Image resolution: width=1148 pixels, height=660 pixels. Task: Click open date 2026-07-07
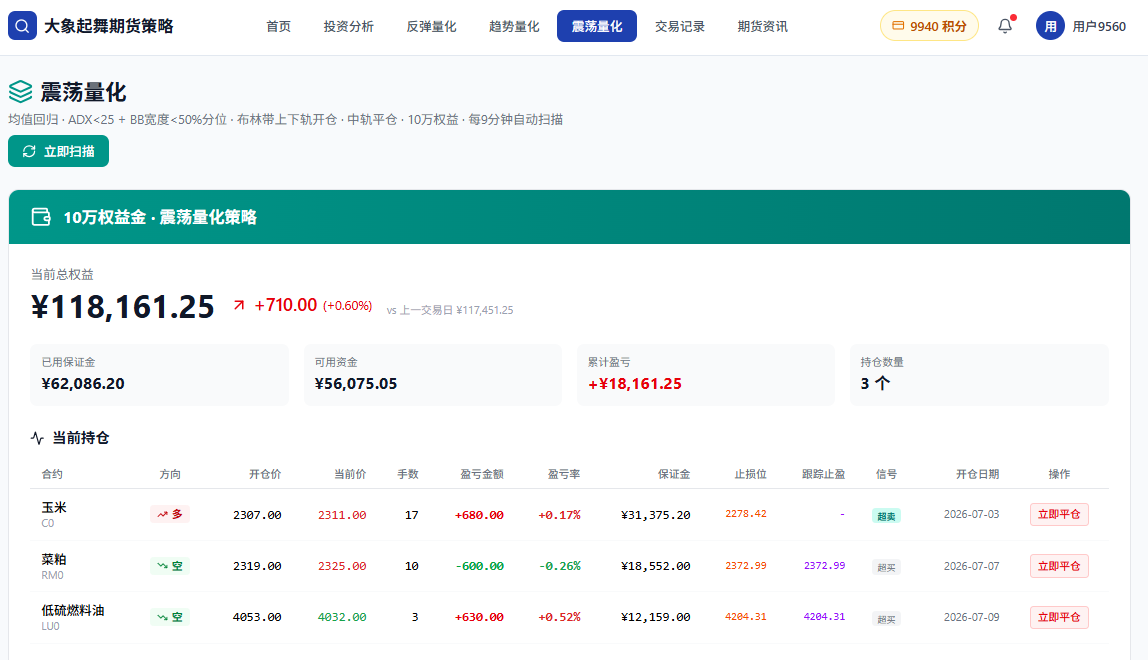(972, 566)
